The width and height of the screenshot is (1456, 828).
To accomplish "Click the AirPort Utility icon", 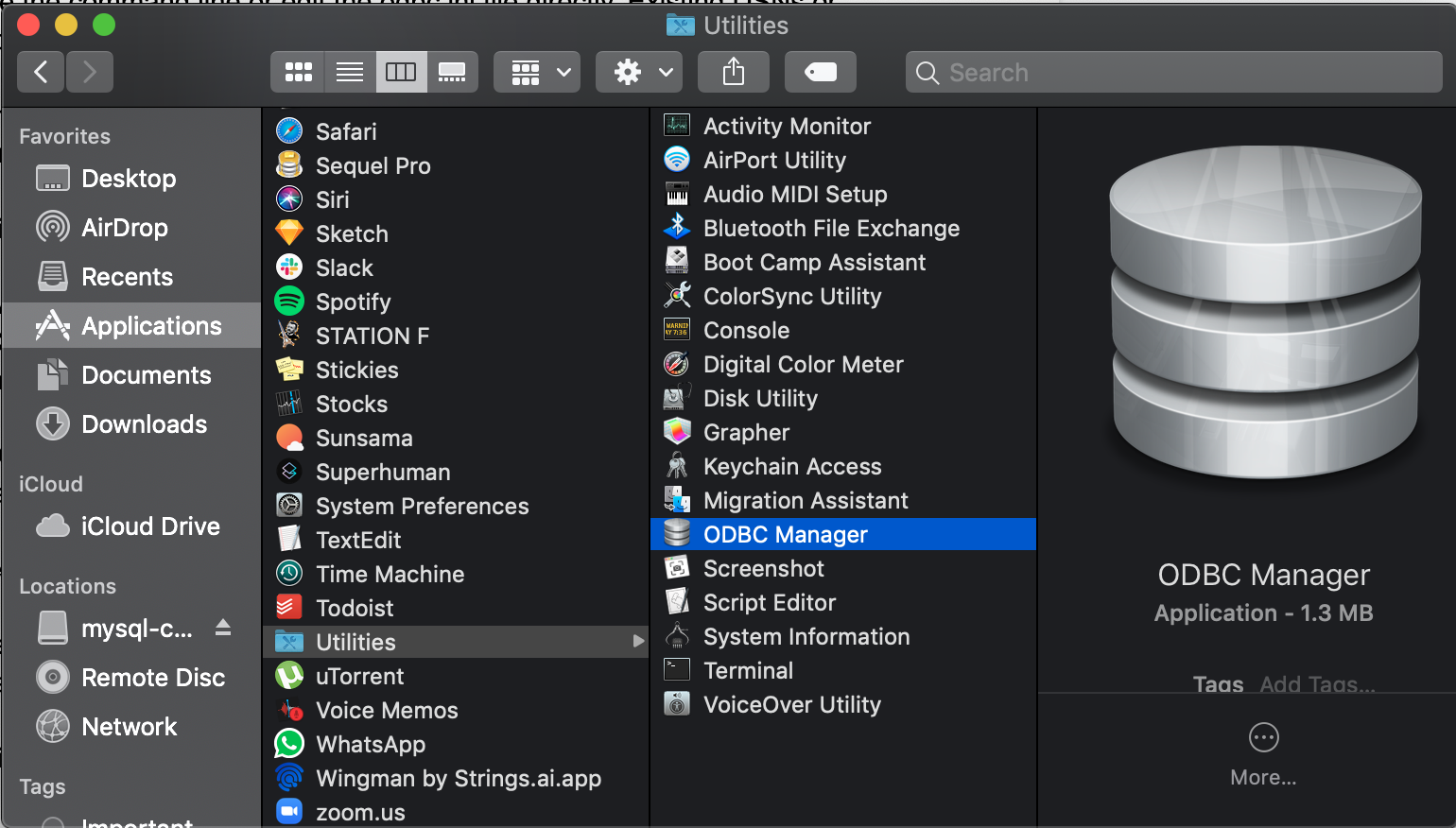I will click(x=677, y=160).
